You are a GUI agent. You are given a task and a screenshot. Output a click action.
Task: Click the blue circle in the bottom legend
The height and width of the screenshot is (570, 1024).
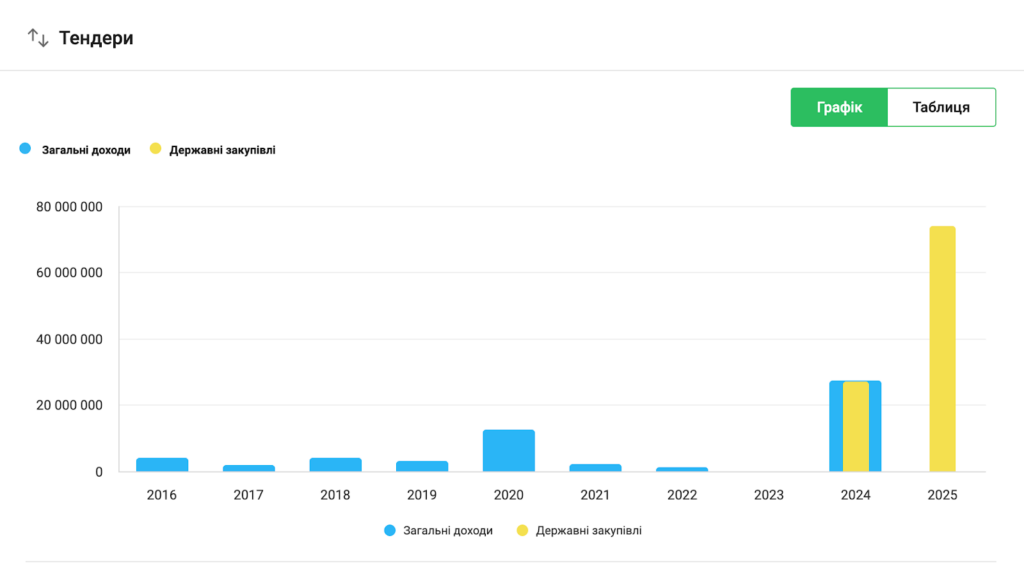390,530
